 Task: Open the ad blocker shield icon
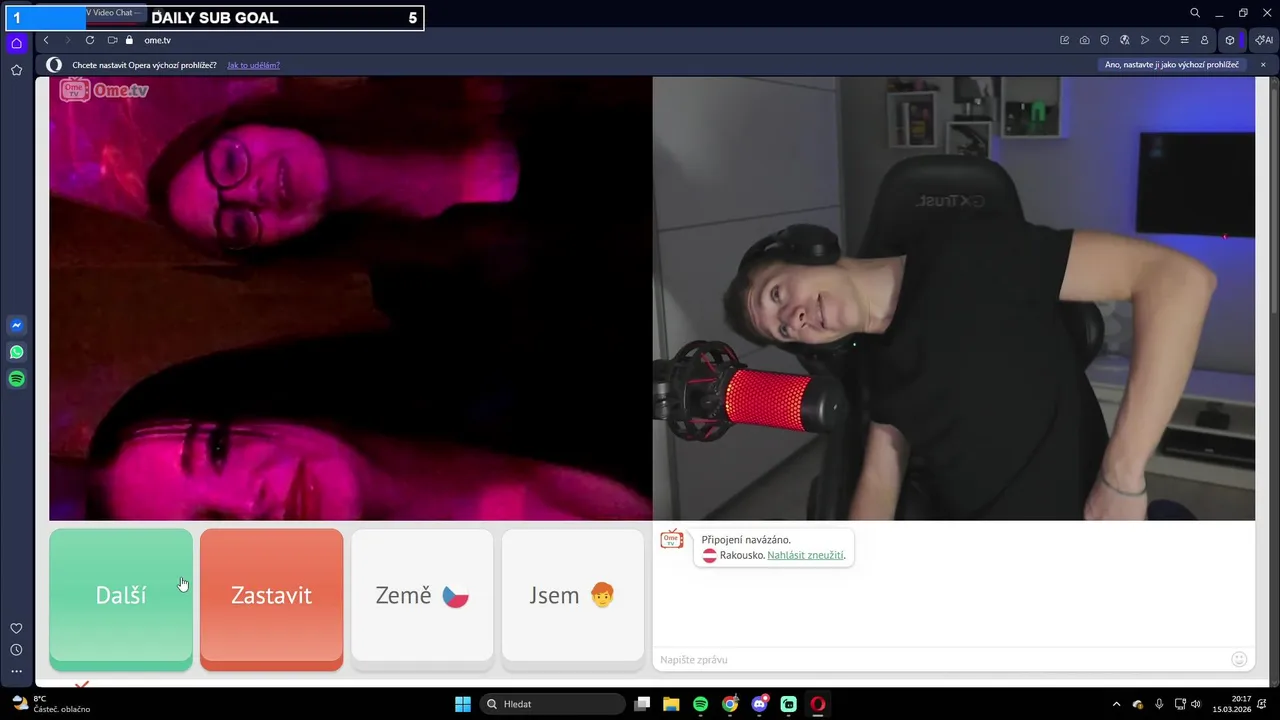pyautogui.click(x=1105, y=40)
